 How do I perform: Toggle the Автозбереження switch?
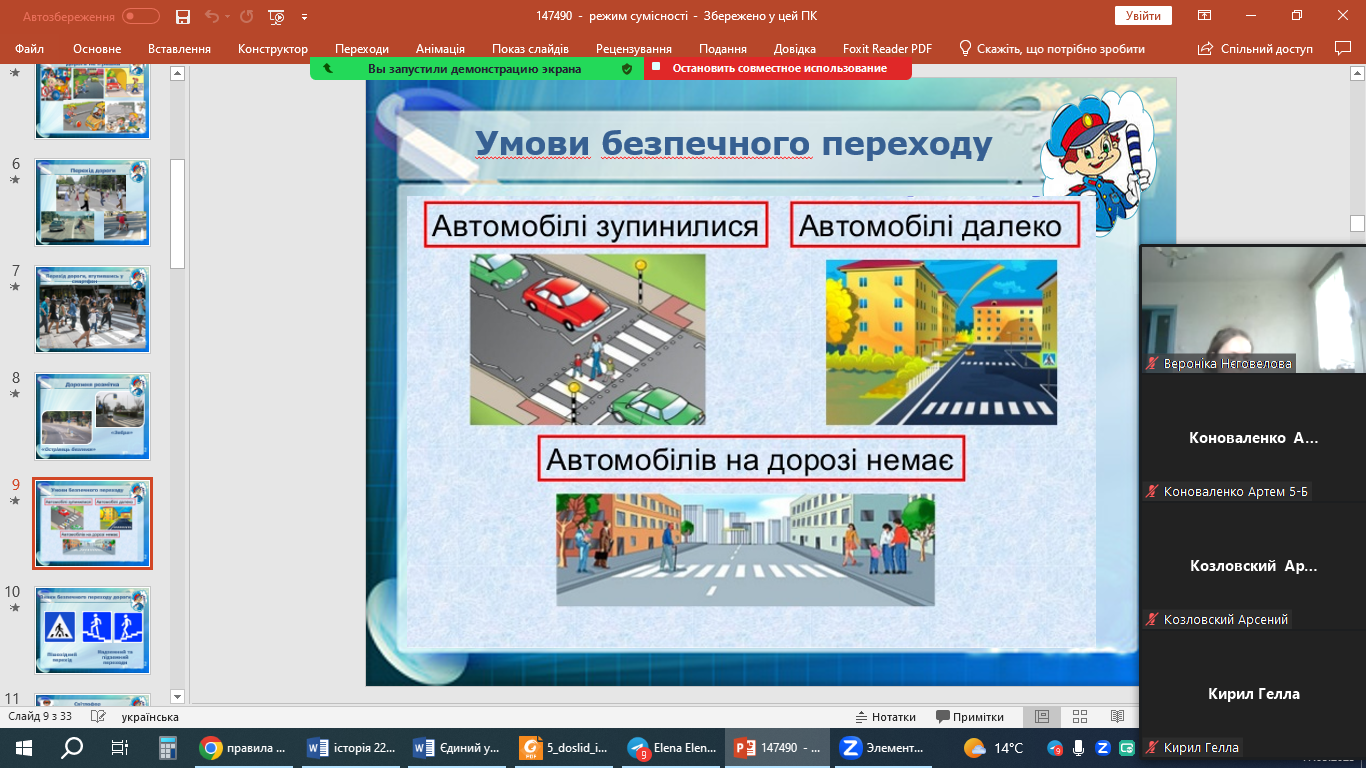[x=140, y=16]
